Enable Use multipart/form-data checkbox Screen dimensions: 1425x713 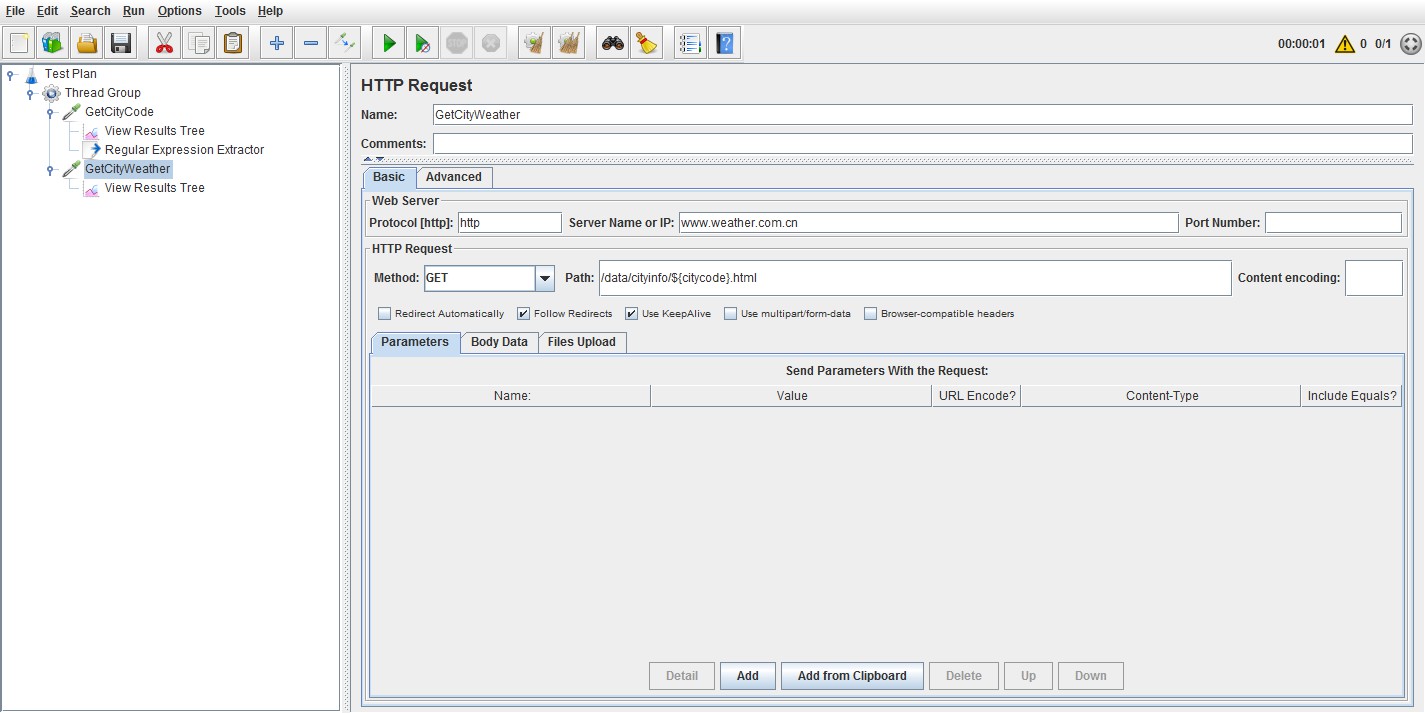coord(731,314)
